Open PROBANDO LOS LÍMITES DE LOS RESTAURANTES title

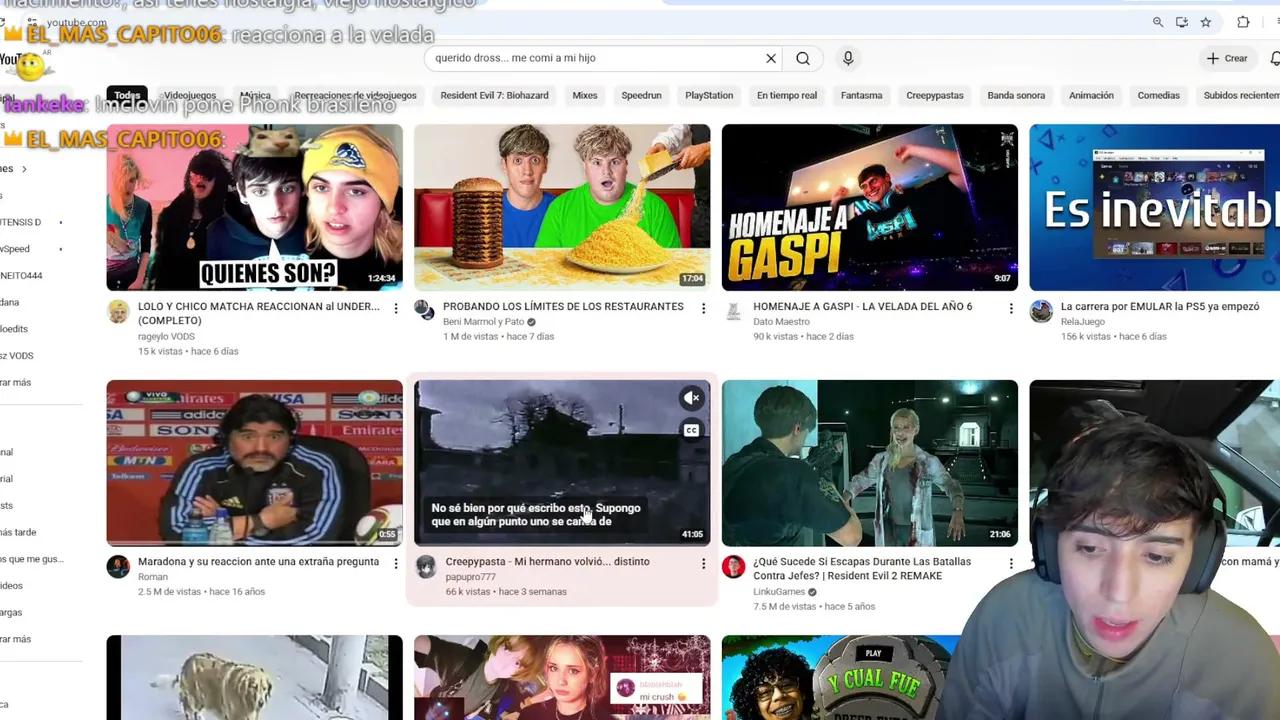(x=563, y=307)
